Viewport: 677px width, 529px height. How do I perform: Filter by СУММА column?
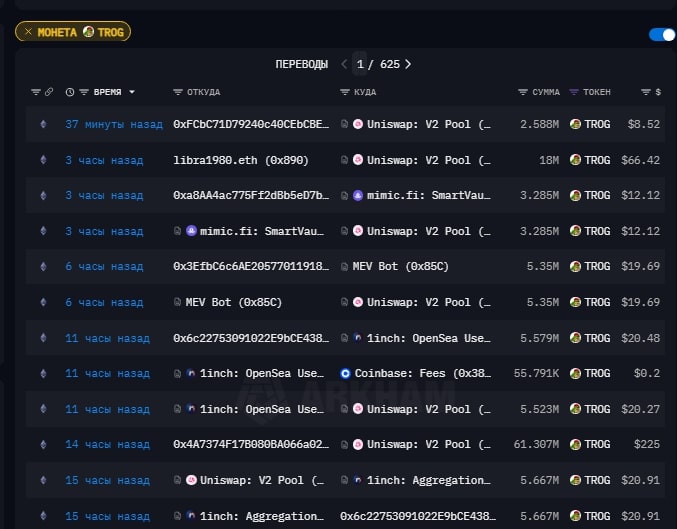[523, 92]
